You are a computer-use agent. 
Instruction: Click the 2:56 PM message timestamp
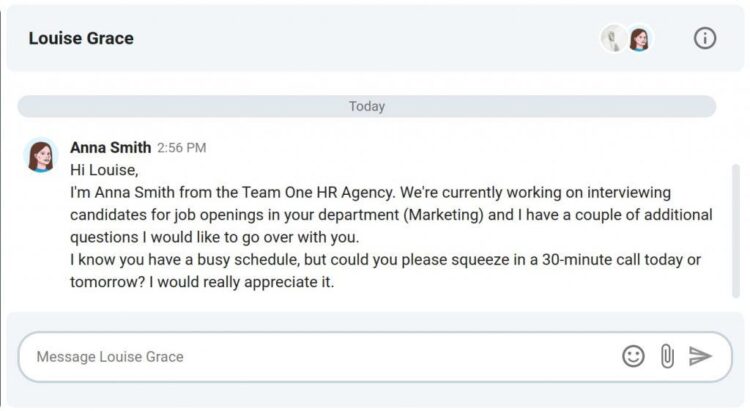point(182,148)
